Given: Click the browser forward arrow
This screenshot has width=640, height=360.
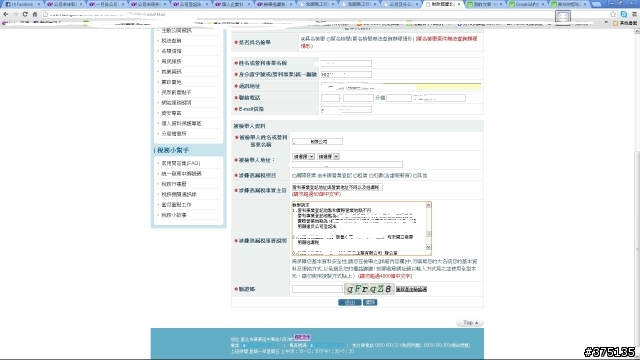Looking at the screenshot, I should [x=16, y=14].
